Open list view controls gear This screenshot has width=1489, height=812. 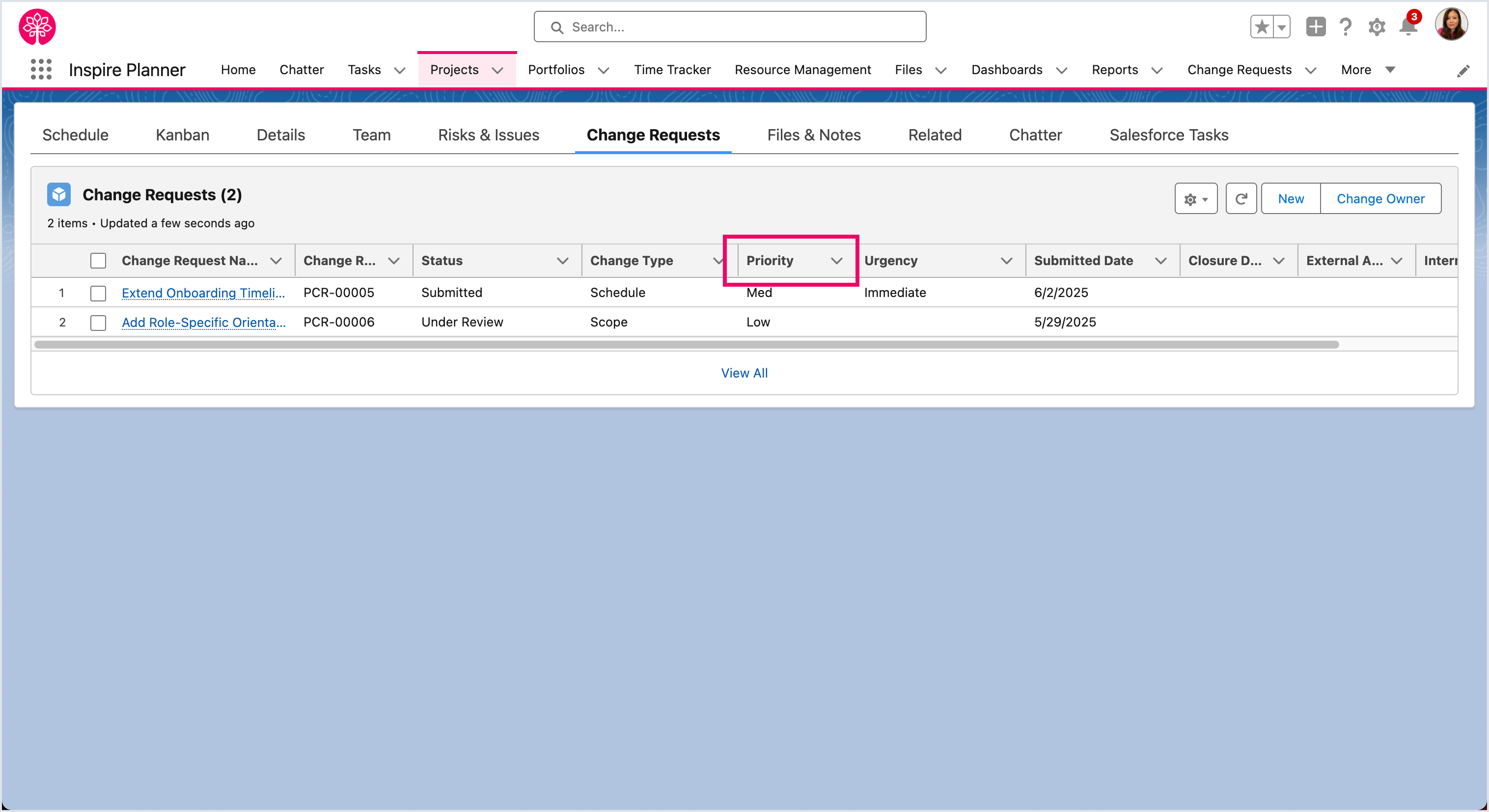click(1196, 199)
